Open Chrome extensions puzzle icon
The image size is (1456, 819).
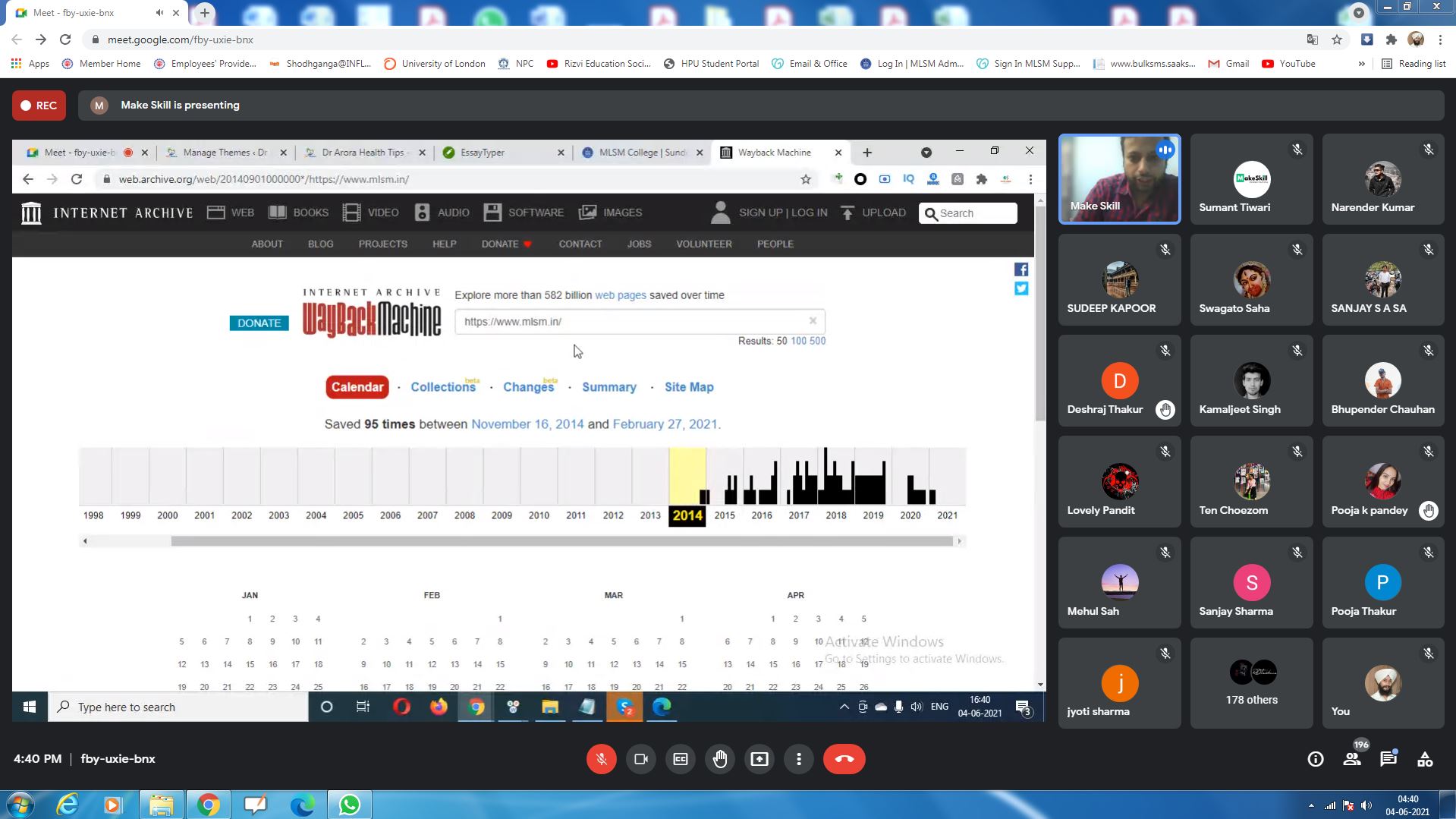[x=1391, y=39]
